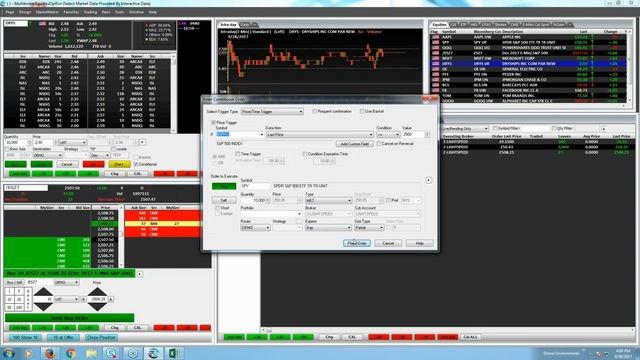Viewport: 640px width, 360px height.
Task: Open the Tools menu
Action: tap(119, 12)
